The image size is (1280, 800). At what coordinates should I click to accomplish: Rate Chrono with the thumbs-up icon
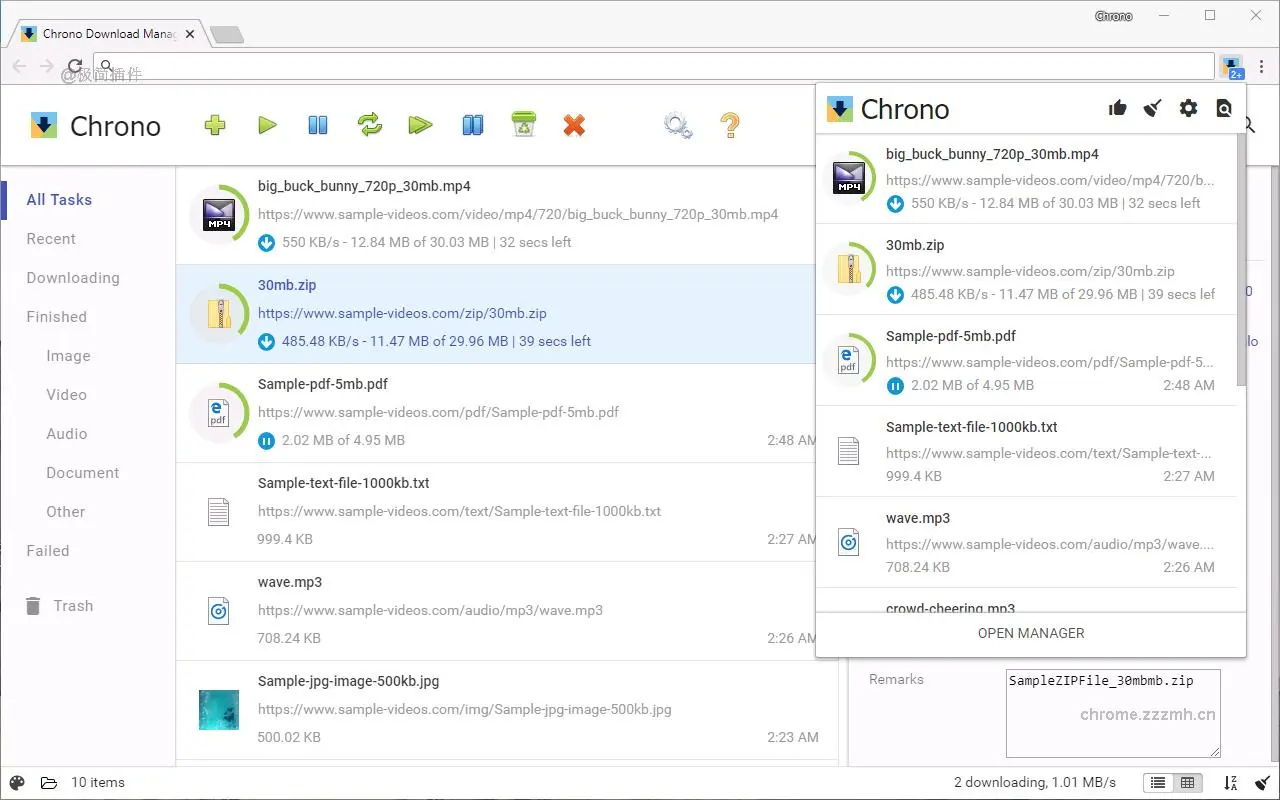coord(1117,108)
